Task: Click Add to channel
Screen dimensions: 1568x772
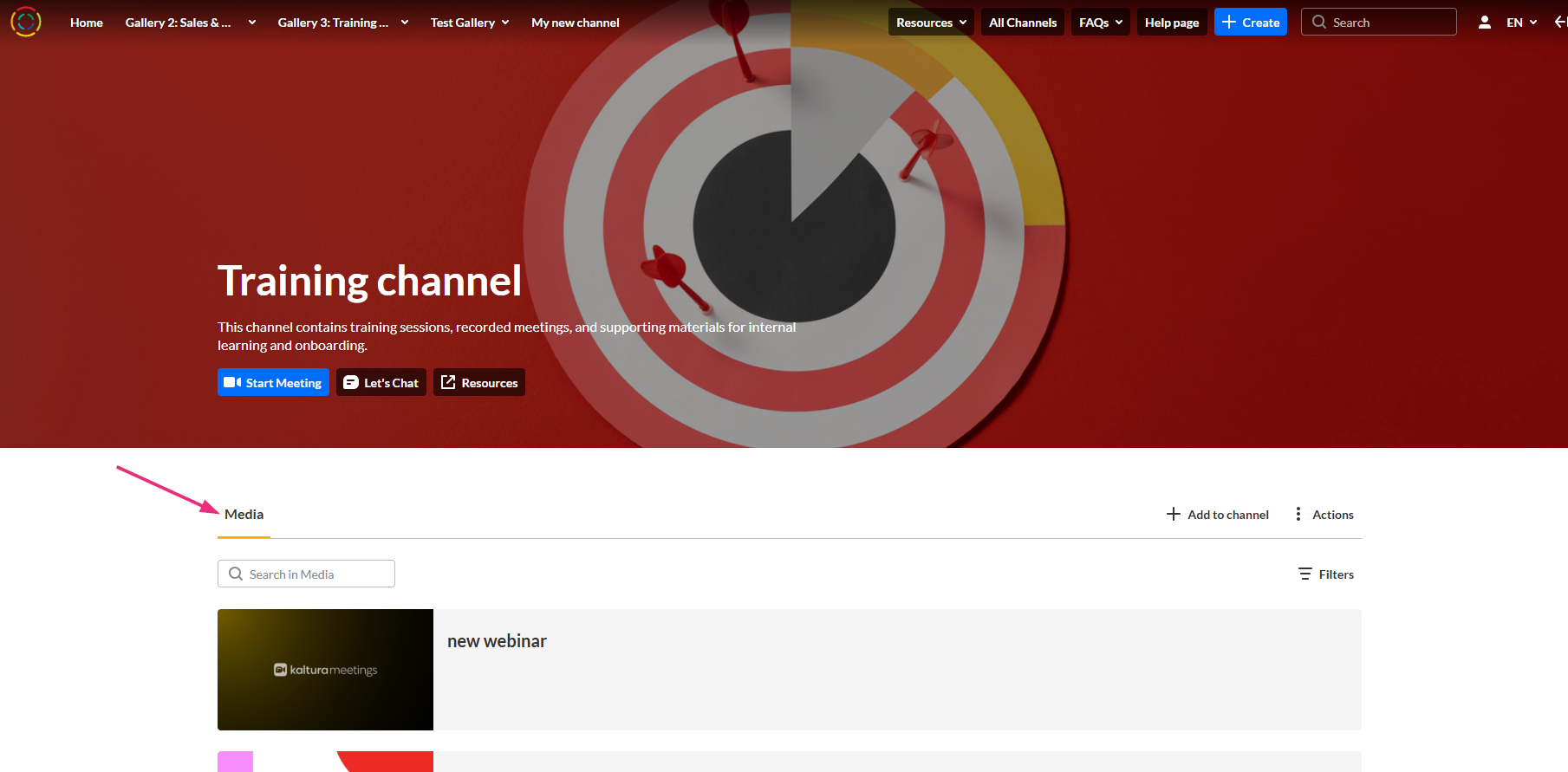Action: 1218,515
